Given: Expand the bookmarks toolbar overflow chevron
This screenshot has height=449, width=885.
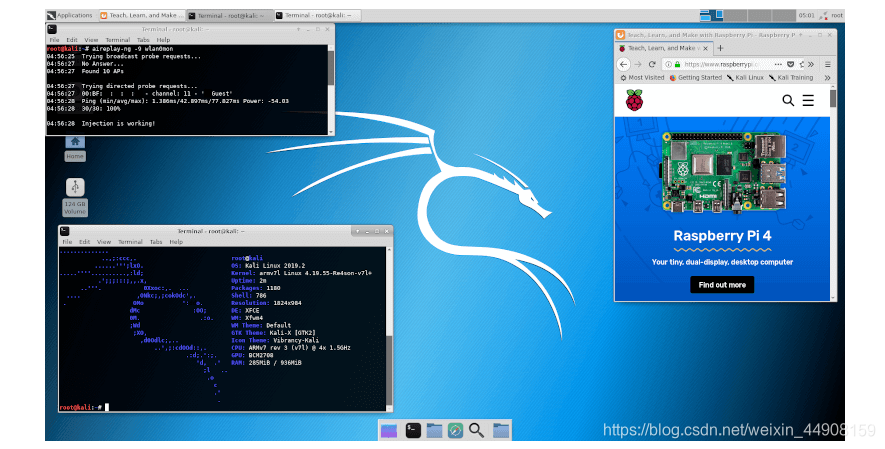Looking at the screenshot, I should 827,78.
